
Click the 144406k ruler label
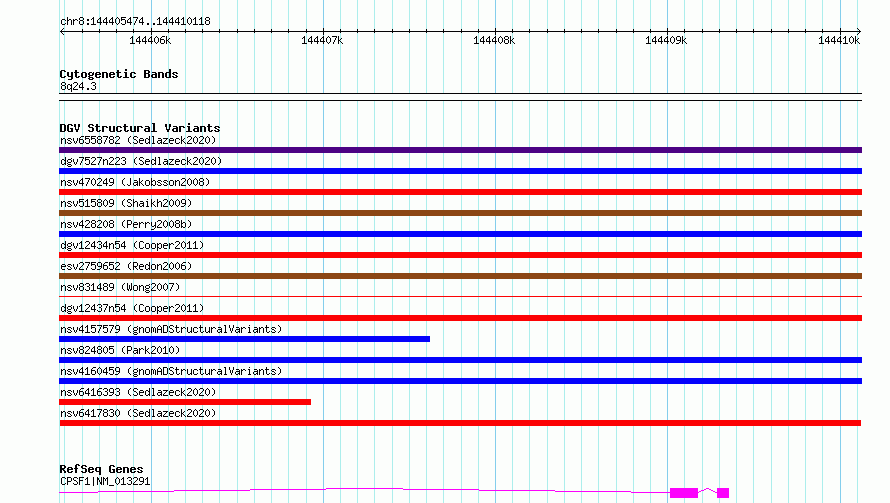pyautogui.click(x=150, y=40)
